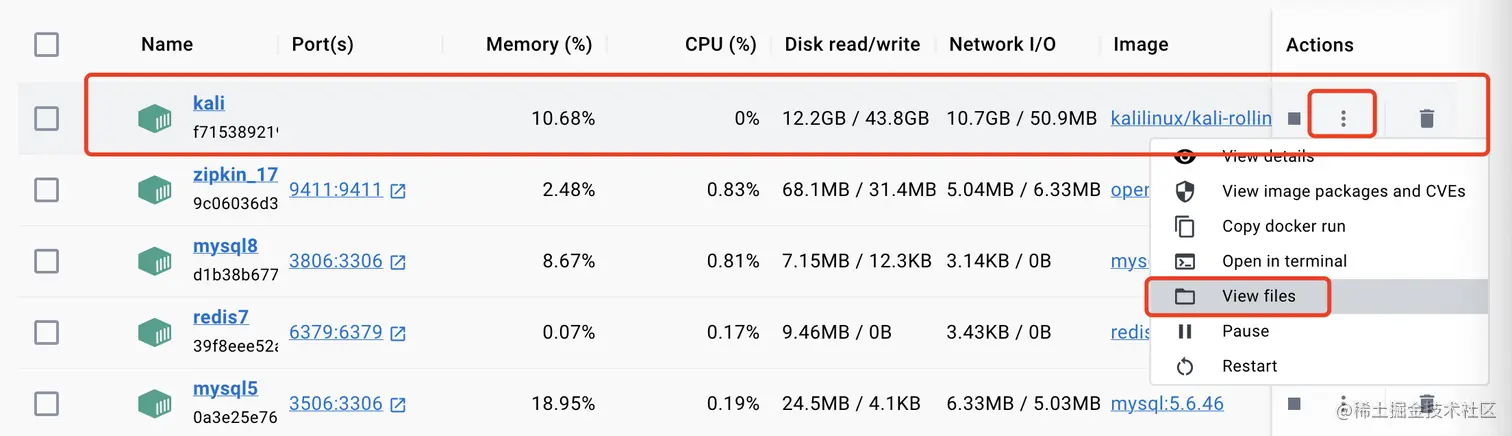Open kalilinux/kali-rolling image link
Screen dimensions: 1512x436
pos(1190,118)
